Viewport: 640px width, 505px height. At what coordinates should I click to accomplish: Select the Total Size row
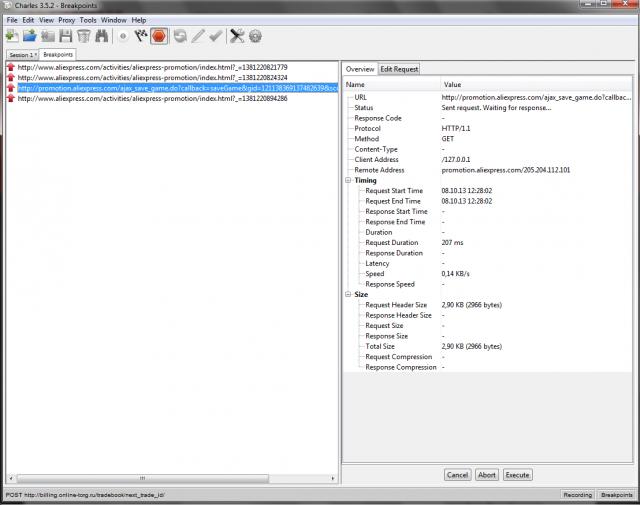click(488, 346)
